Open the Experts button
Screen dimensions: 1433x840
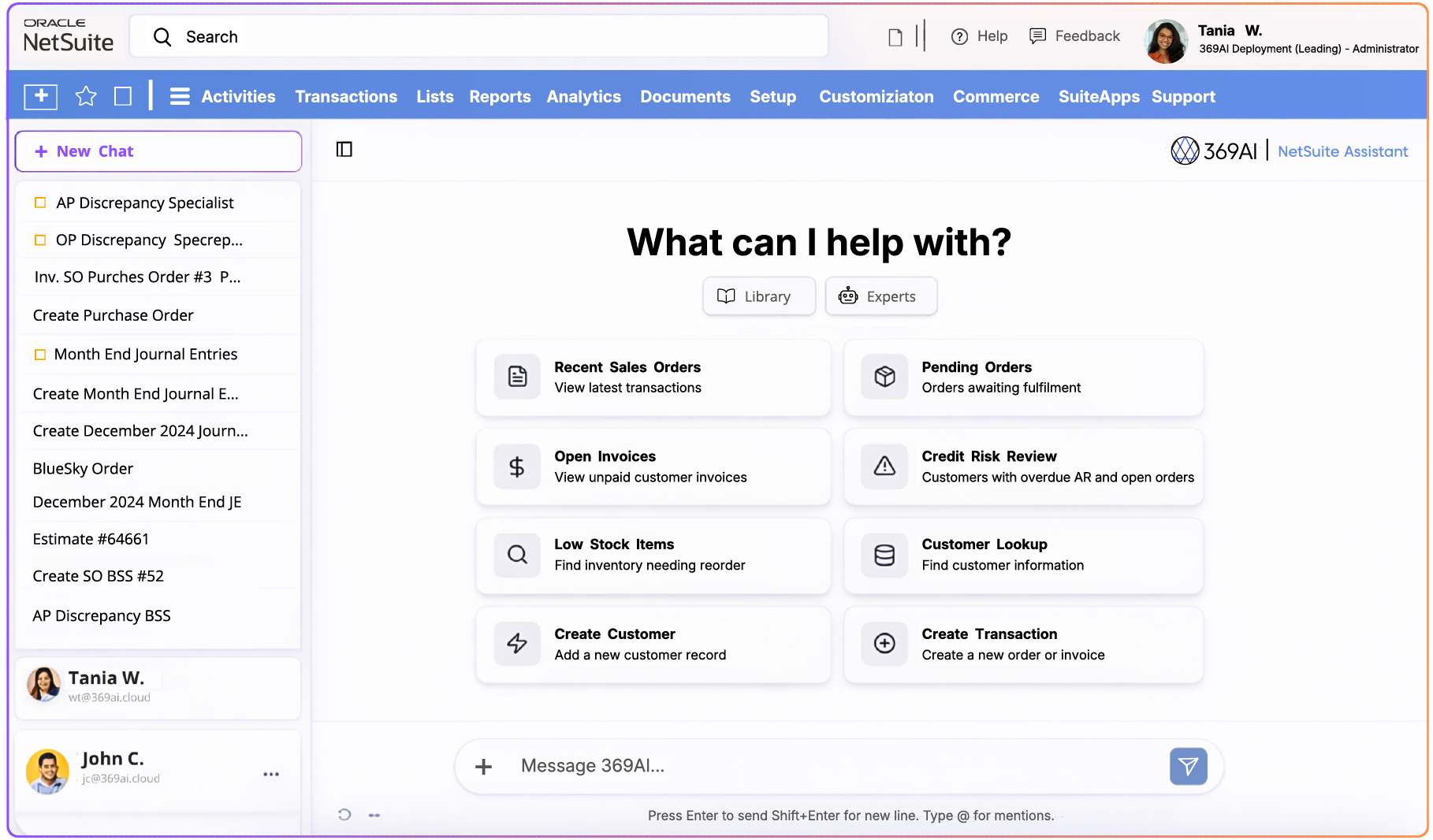point(881,296)
